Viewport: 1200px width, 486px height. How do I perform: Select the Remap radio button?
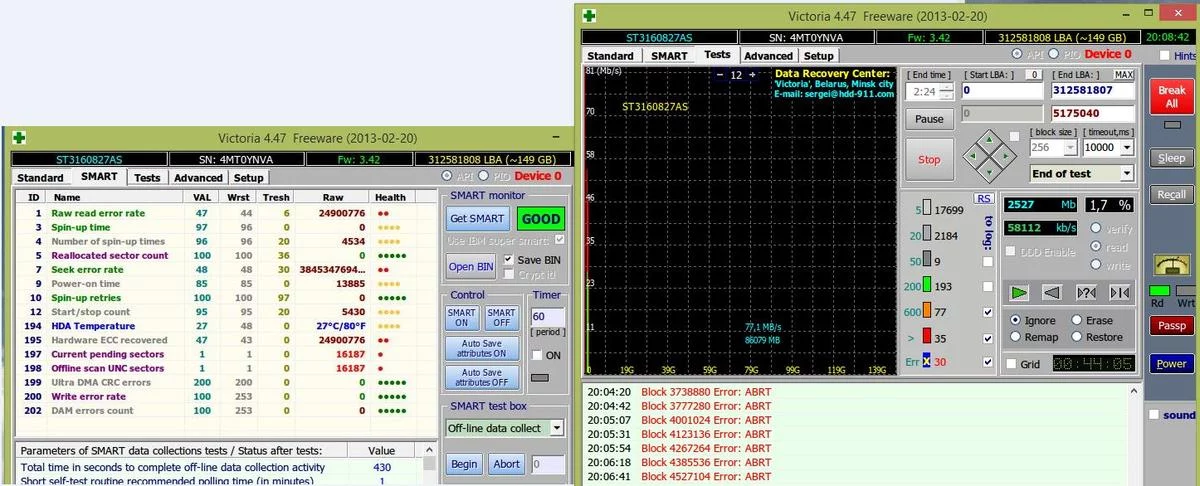[1017, 338]
